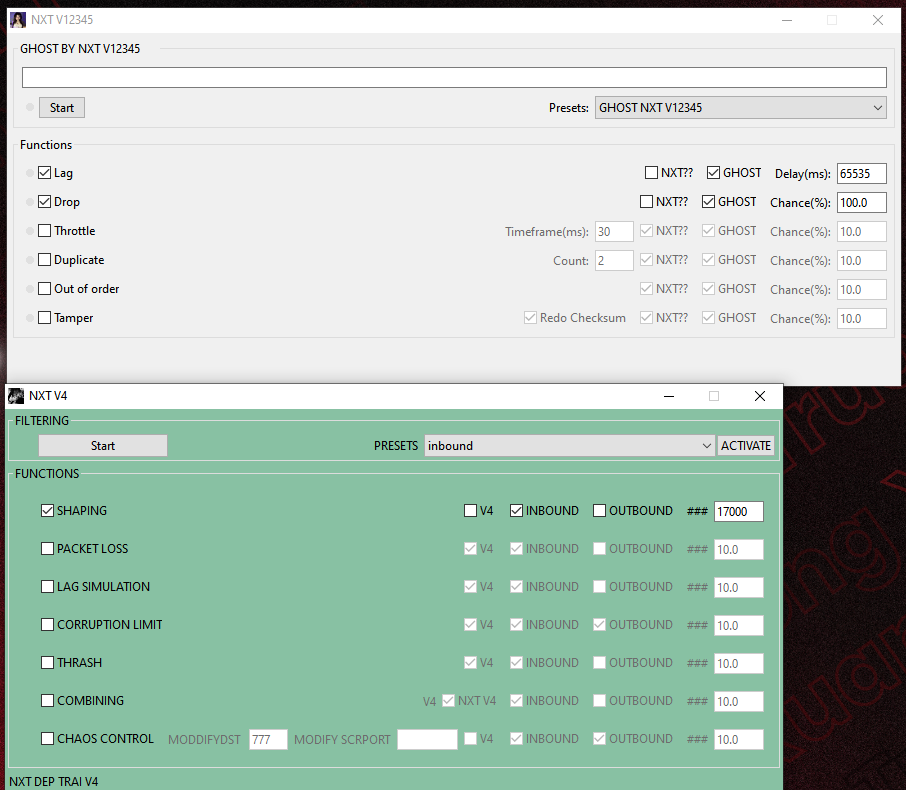Enable the LAG SIMULATION checkbox

(47, 587)
